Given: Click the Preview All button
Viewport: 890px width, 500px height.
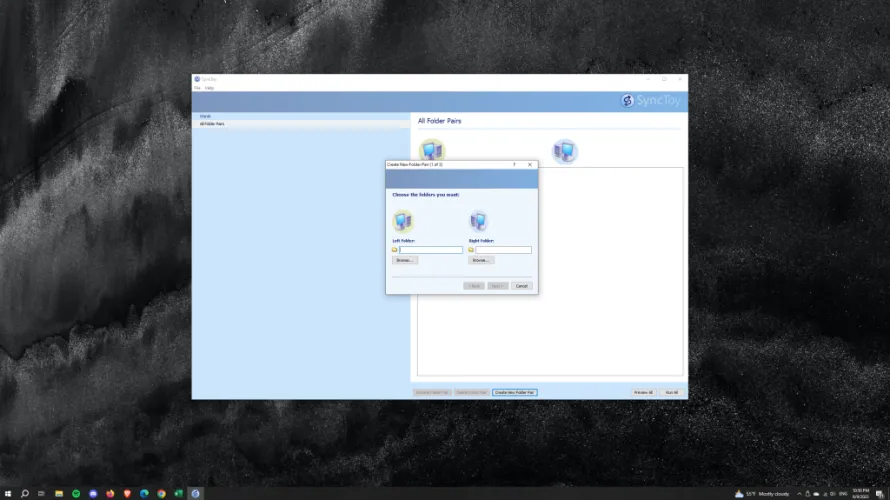Looking at the screenshot, I should (x=643, y=392).
